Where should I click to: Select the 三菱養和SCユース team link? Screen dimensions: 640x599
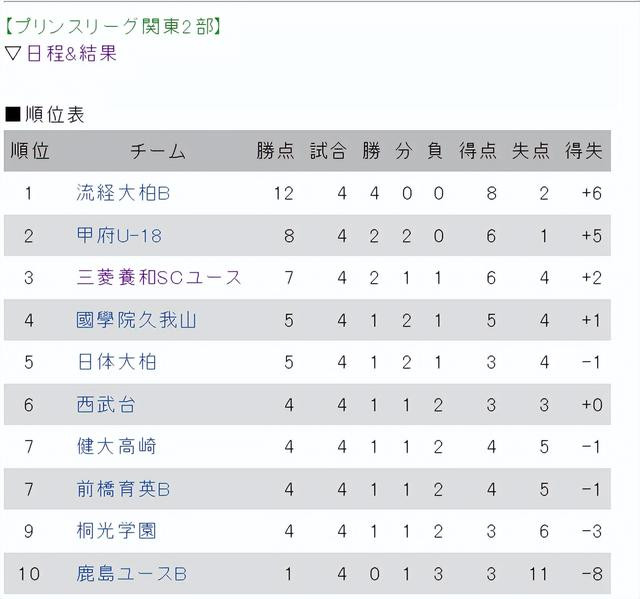click(x=159, y=277)
